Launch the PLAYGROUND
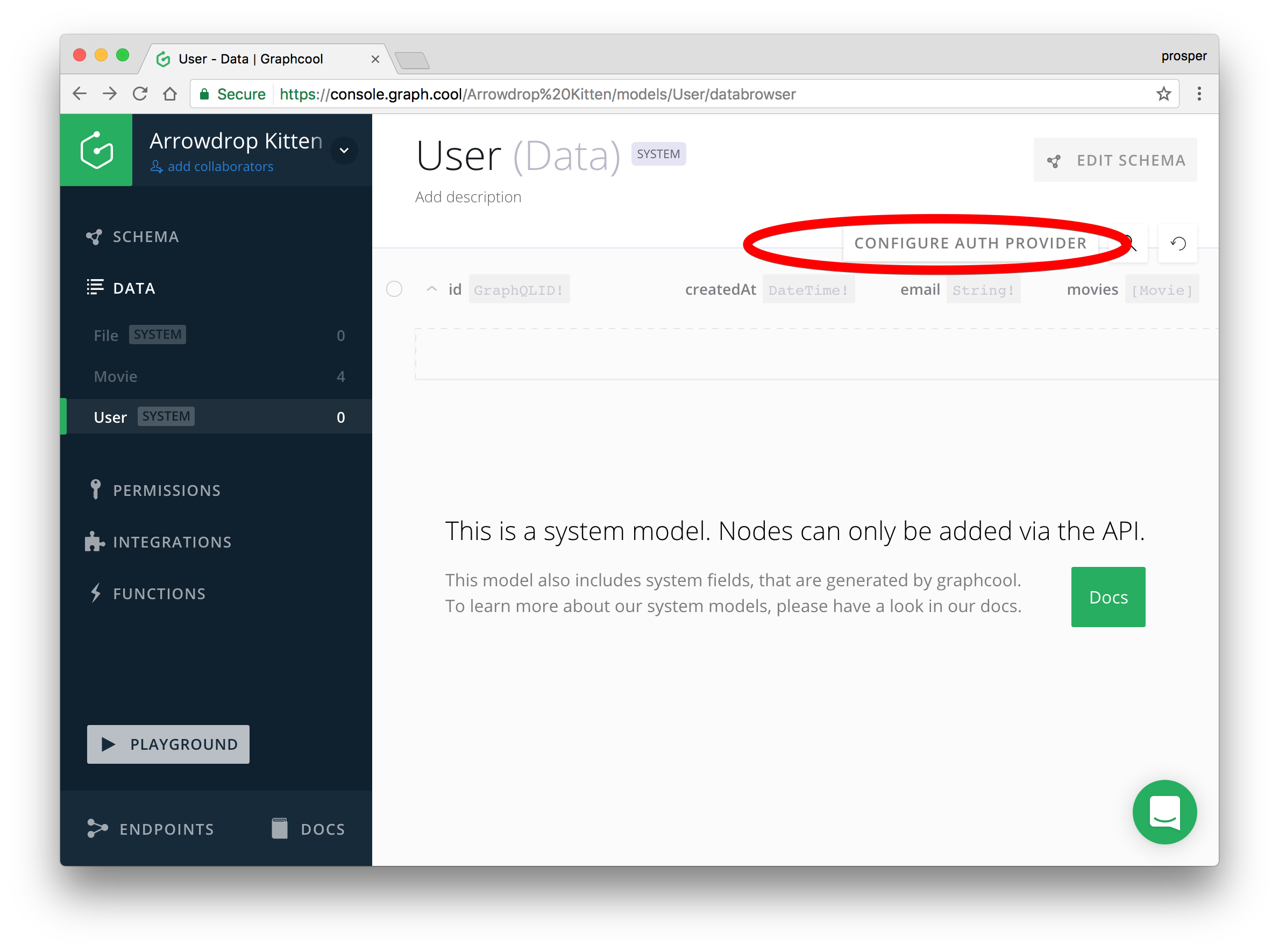This screenshot has width=1279, height=952. 168,744
